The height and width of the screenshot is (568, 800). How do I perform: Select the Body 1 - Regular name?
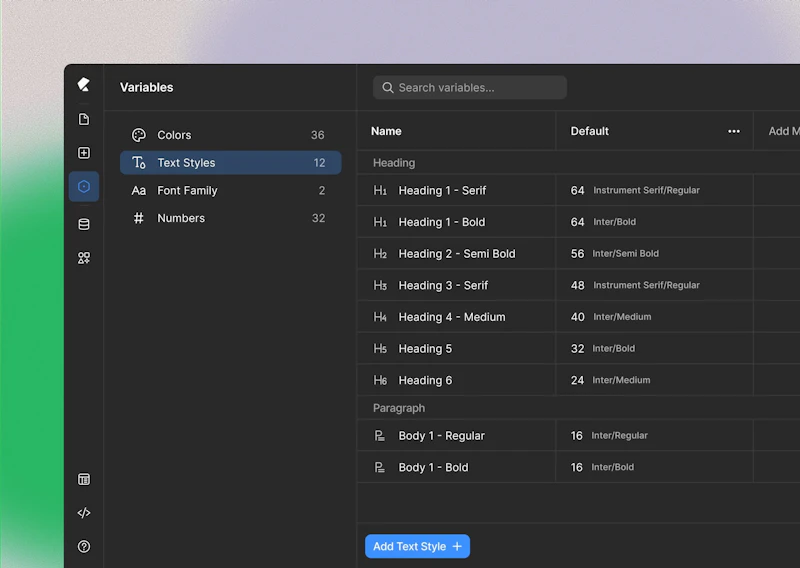(x=441, y=436)
